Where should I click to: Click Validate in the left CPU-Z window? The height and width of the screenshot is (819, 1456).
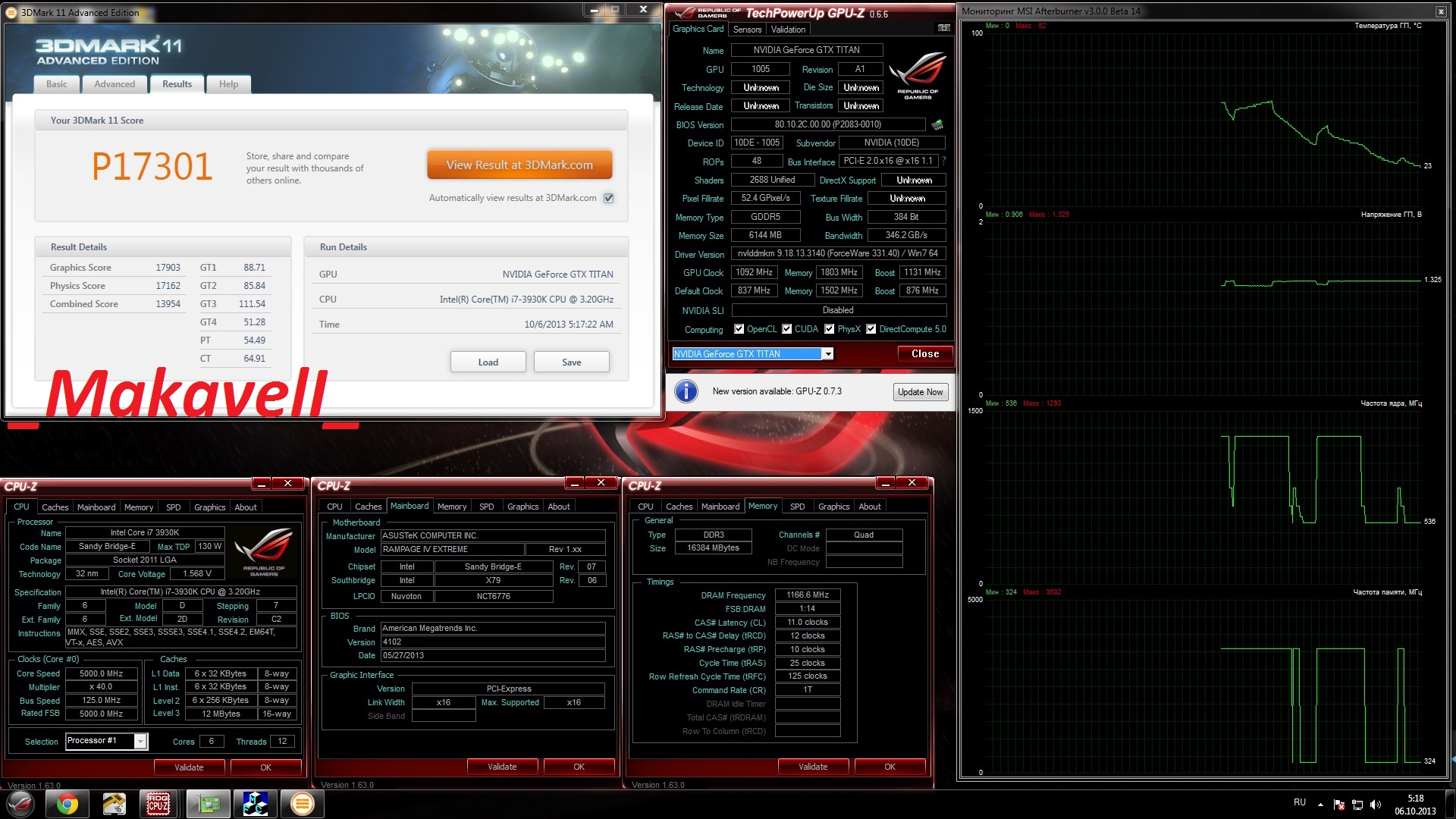[189, 767]
